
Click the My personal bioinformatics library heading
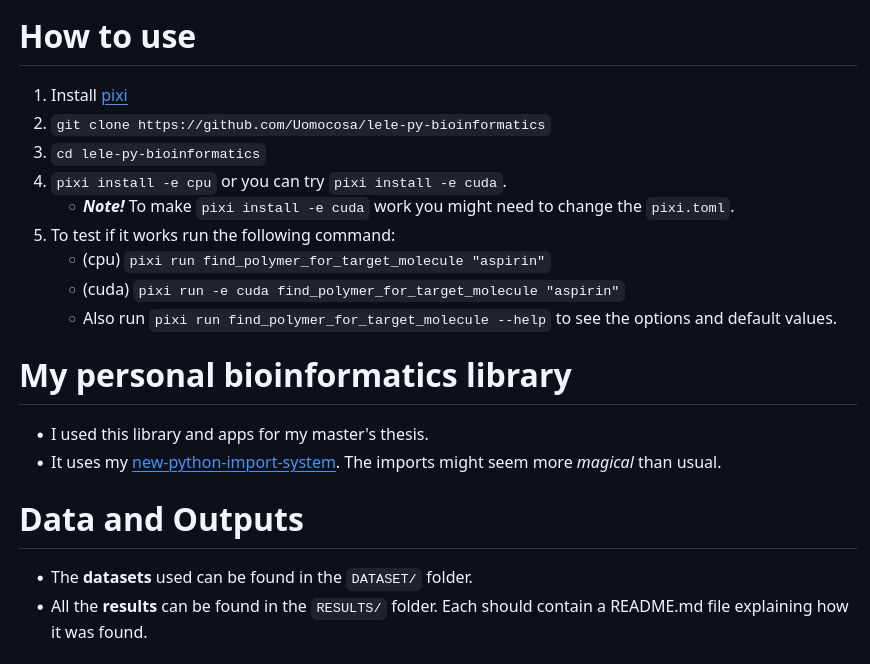295,376
